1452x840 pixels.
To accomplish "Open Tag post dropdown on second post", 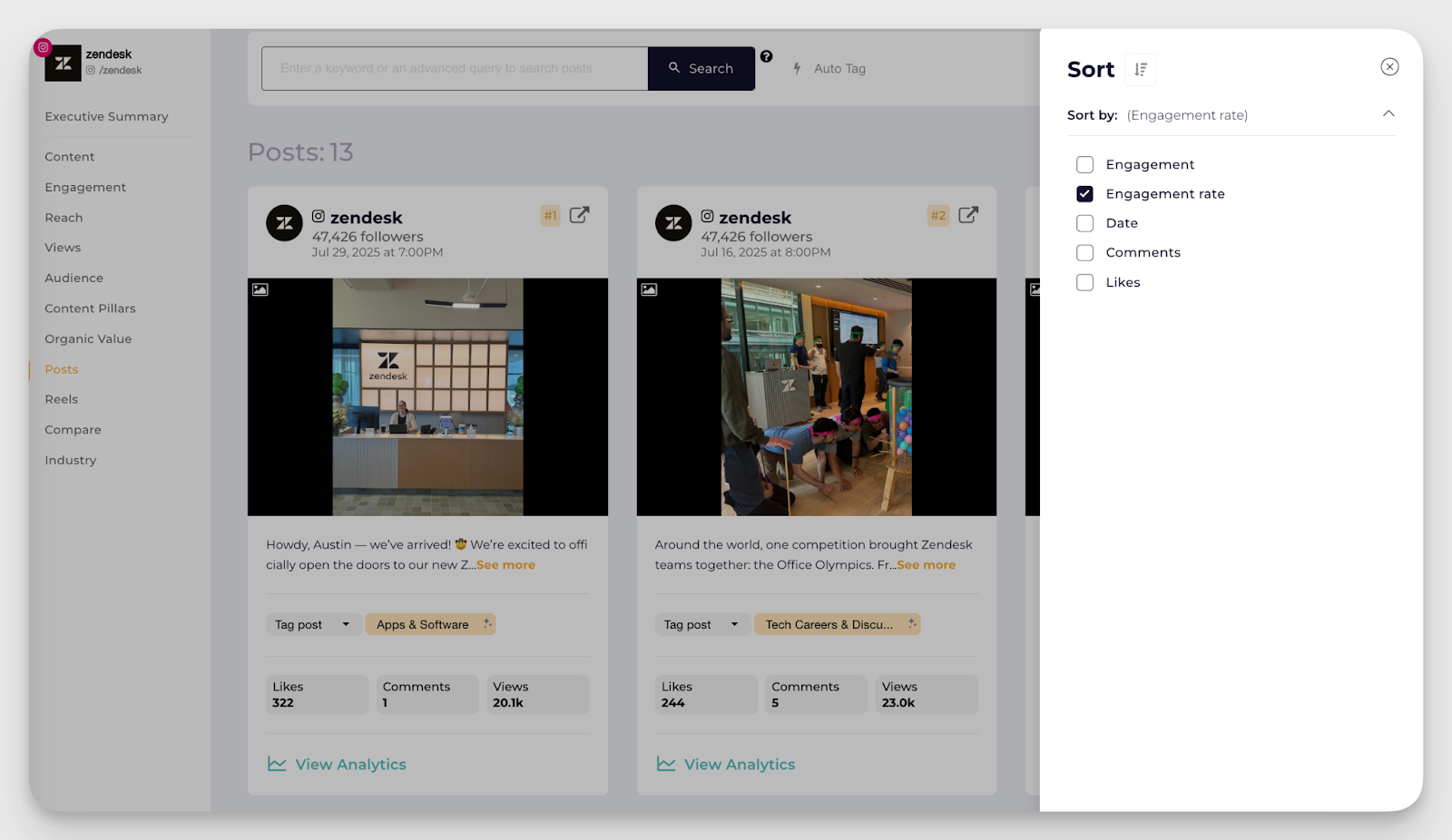I will pyautogui.click(x=702, y=624).
